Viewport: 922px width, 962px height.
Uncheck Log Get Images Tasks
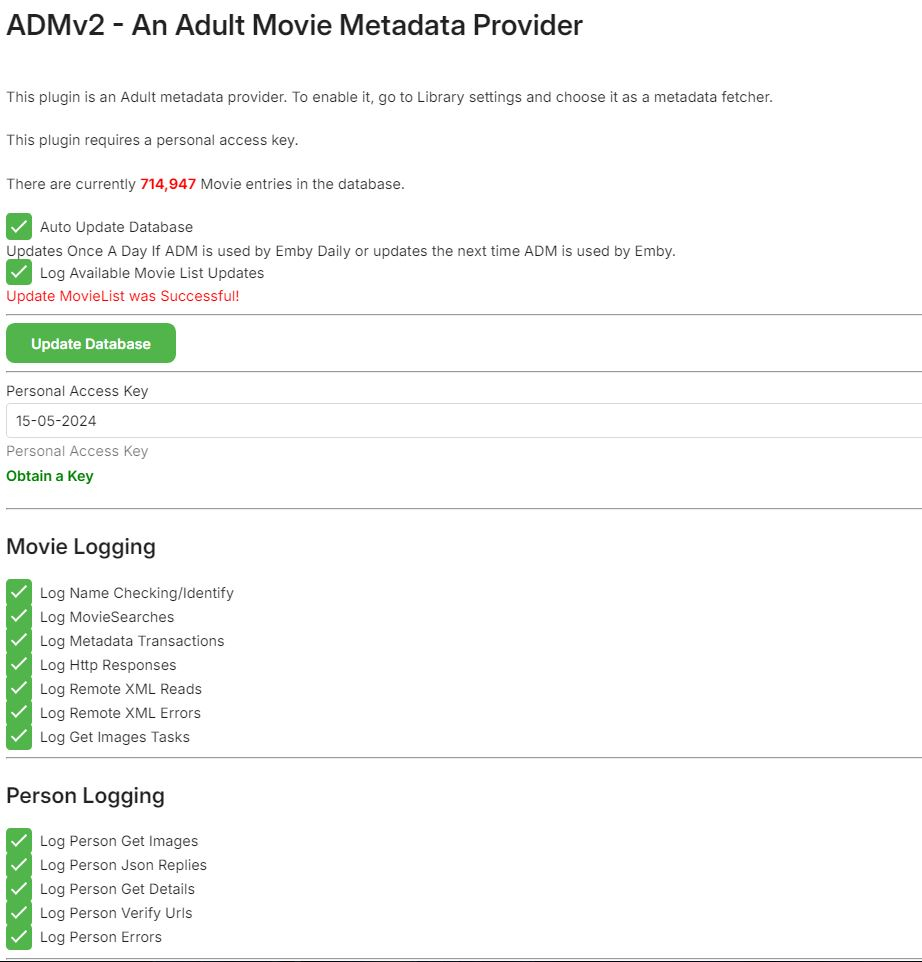[x=19, y=737]
